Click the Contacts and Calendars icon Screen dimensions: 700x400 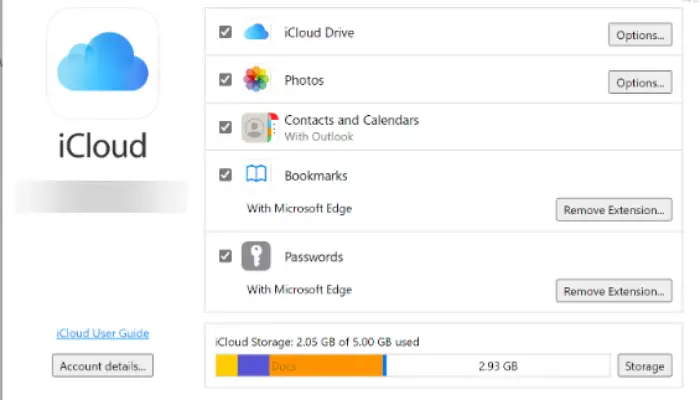click(260, 127)
